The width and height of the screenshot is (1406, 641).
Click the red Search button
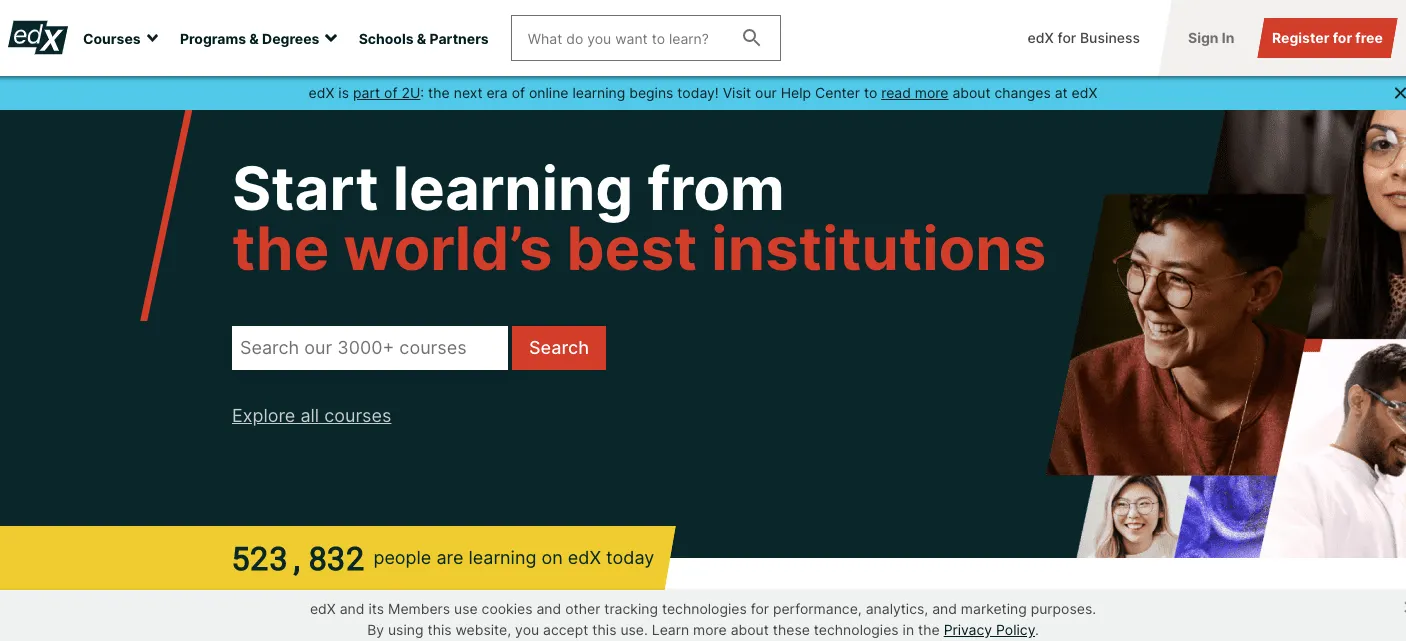point(558,348)
